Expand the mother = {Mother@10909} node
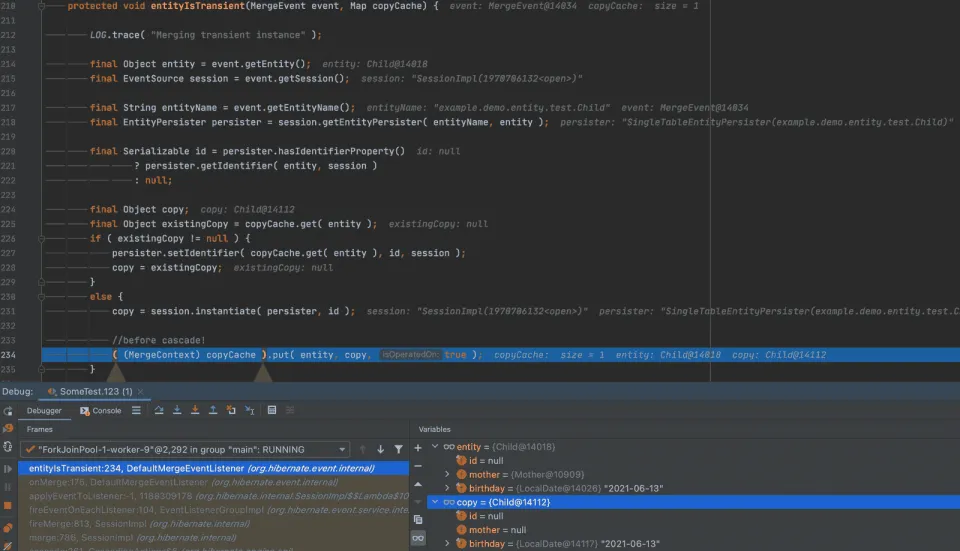 (447, 474)
